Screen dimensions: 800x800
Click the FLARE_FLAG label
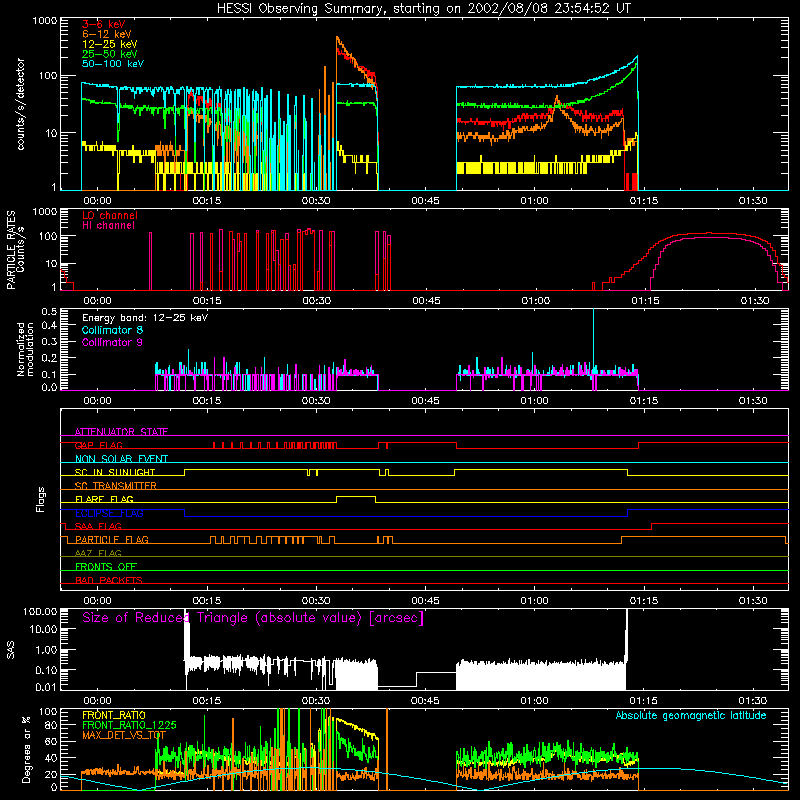104,499
